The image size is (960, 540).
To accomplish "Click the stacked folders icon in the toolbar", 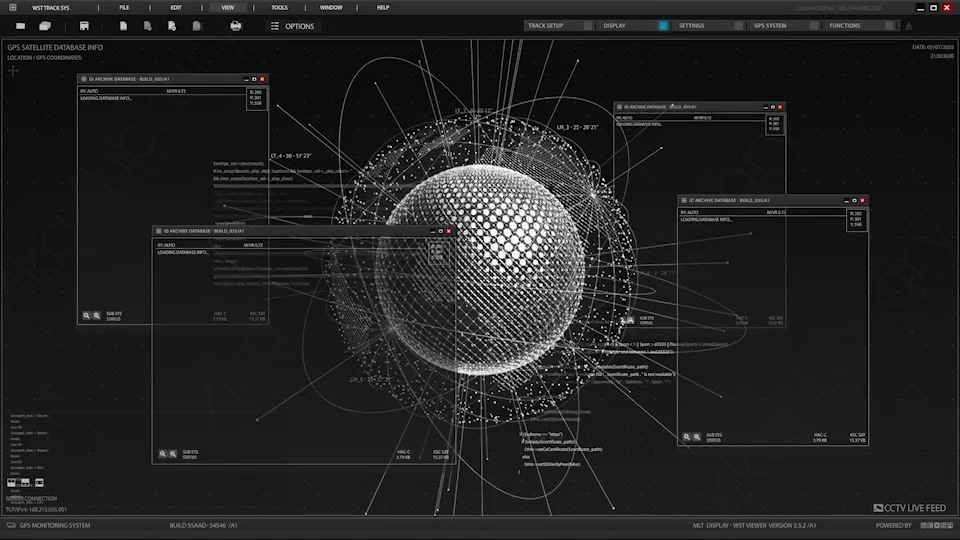I will [45, 26].
